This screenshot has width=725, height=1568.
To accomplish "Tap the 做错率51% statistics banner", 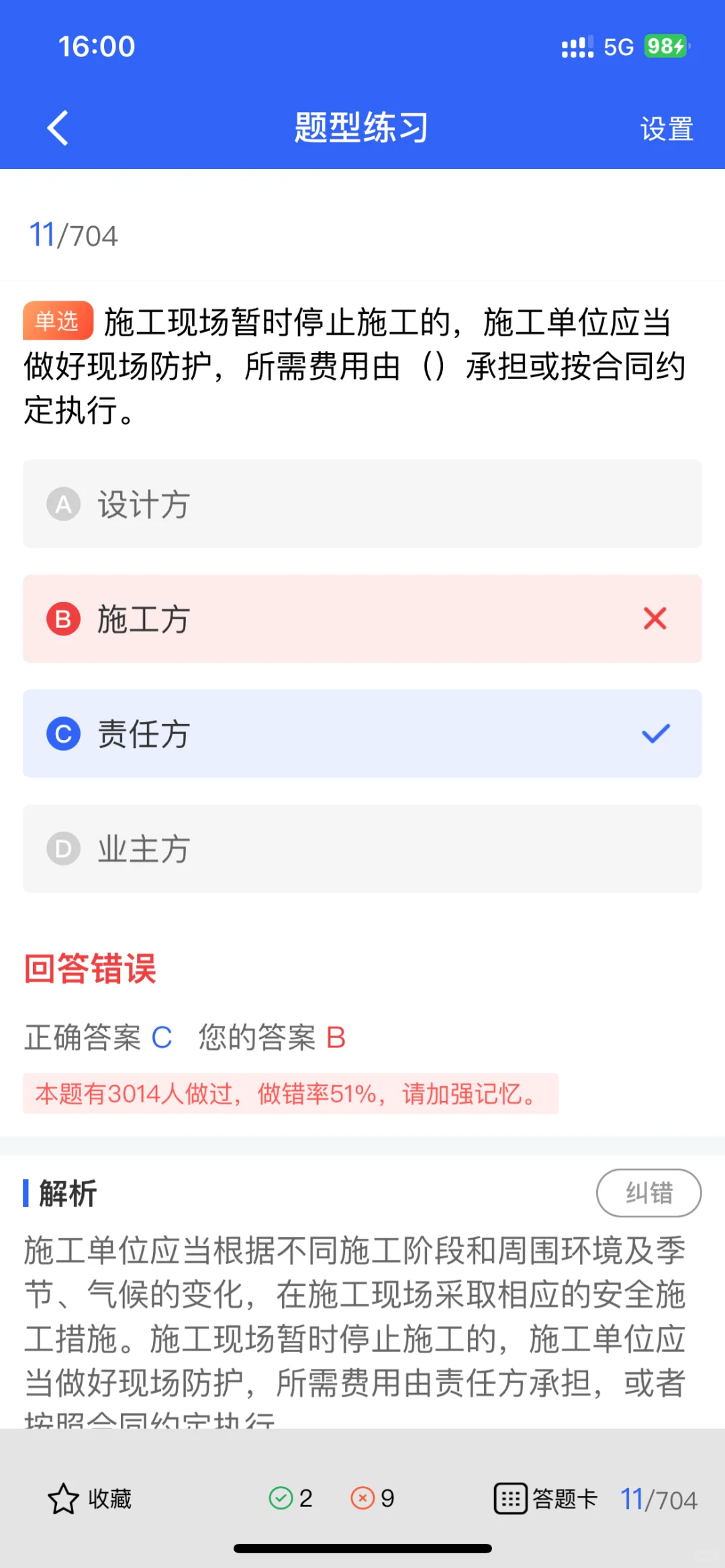I will pos(291,1094).
